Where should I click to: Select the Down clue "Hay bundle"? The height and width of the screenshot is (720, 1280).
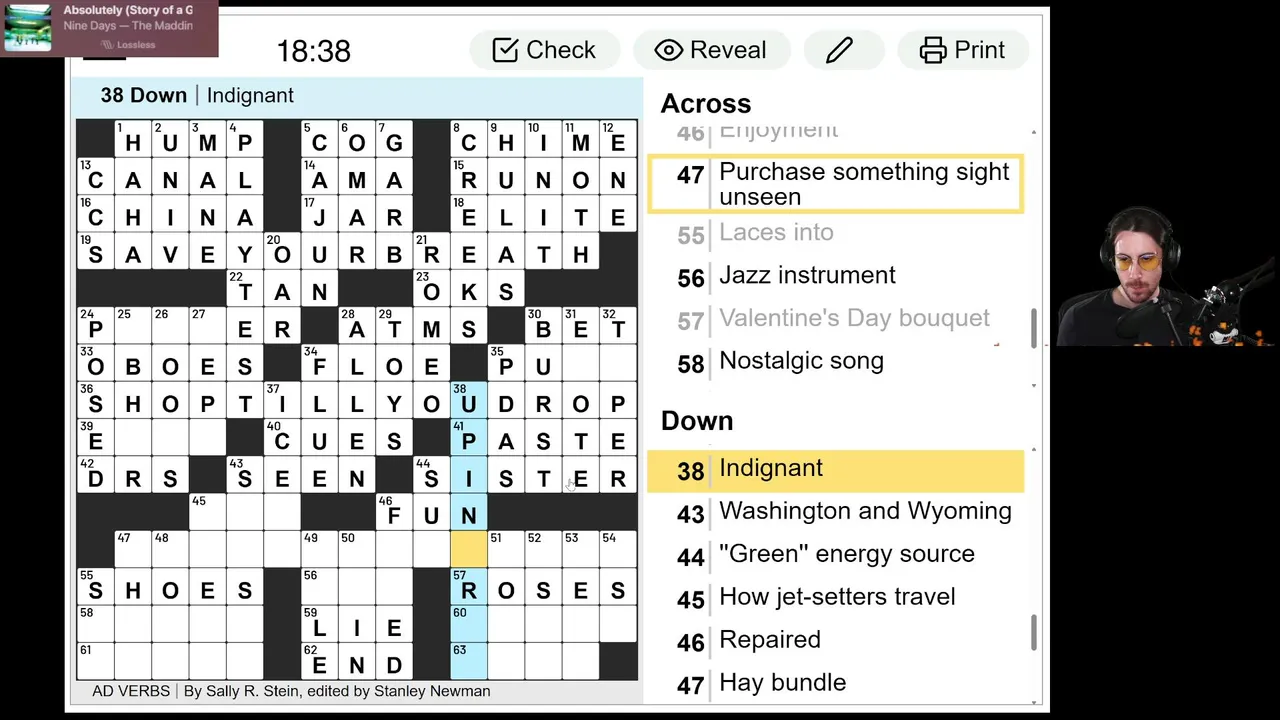[x=782, y=683]
